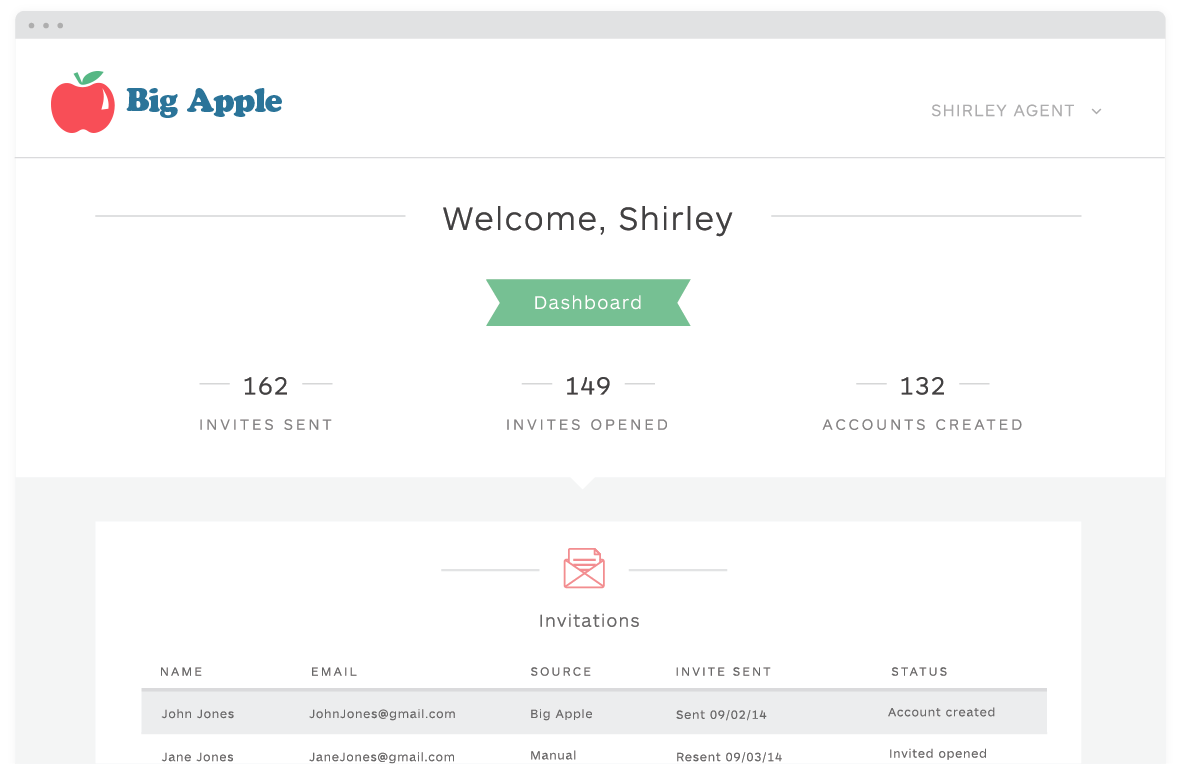Select the Accounts Created label
Image resolution: width=1186 pixels, height=765 pixels.
923,425
